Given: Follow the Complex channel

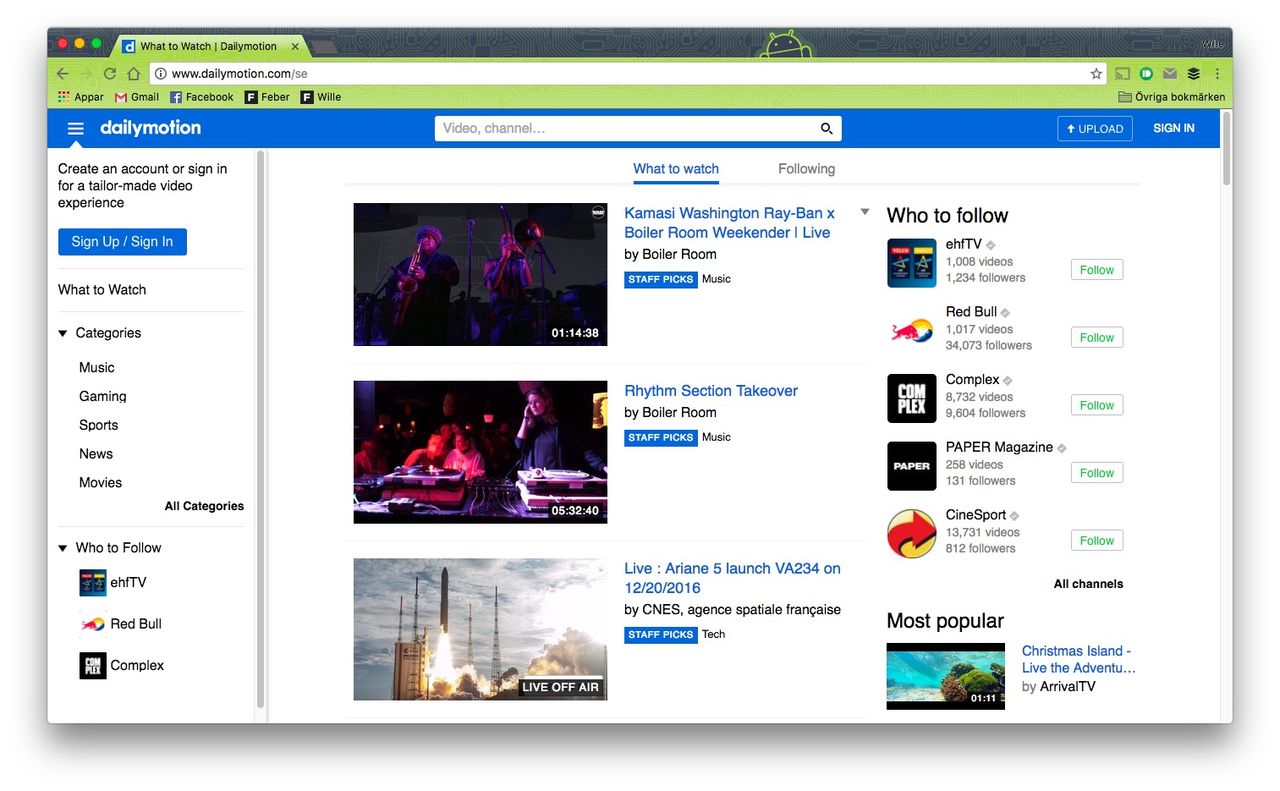Looking at the screenshot, I should pyautogui.click(x=1097, y=405).
